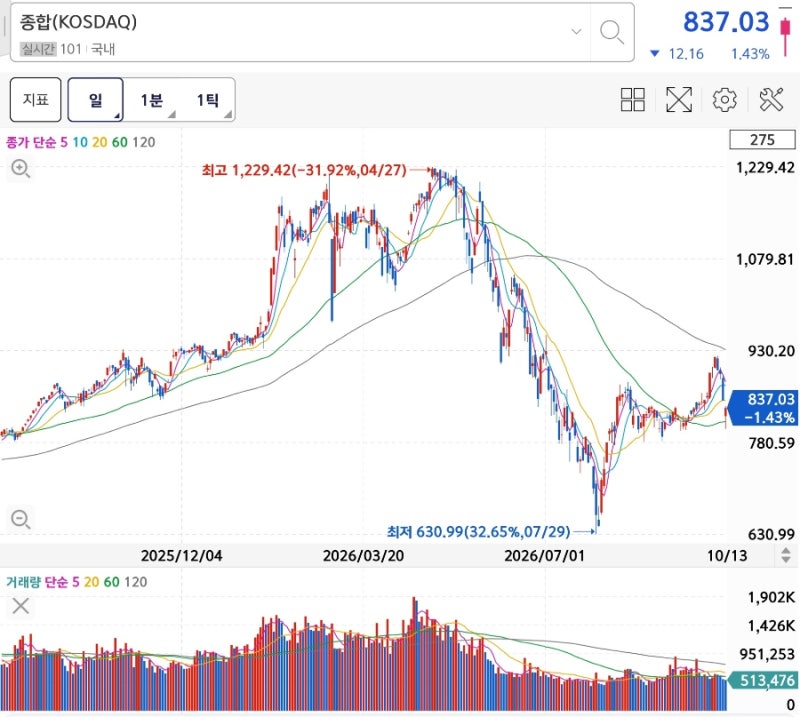Image resolution: width=800 pixels, height=717 pixels.
Task: Click the blue 837.03 current price tag
Action: tap(763, 408)
